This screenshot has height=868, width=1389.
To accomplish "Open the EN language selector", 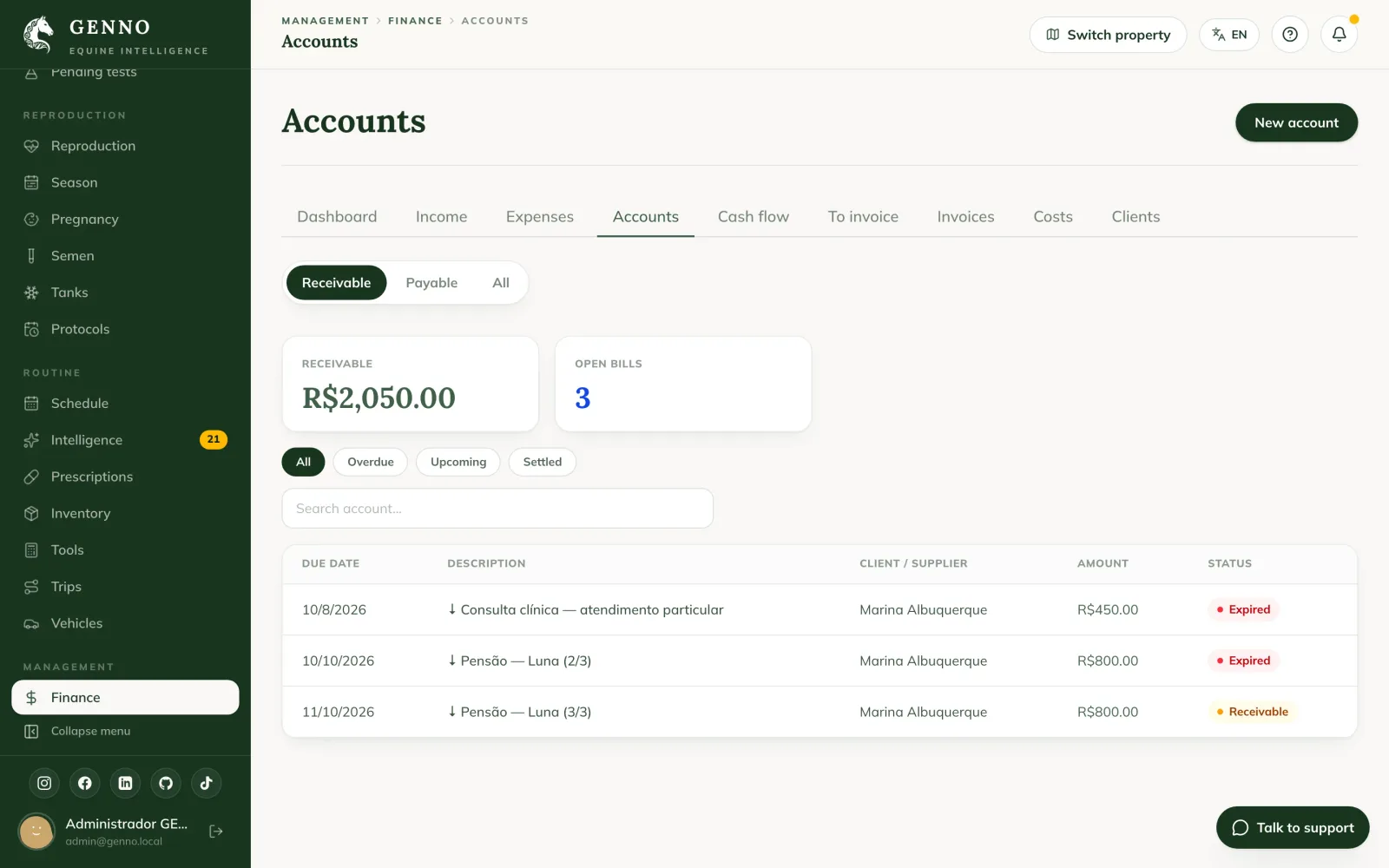I will point(1229,35).
